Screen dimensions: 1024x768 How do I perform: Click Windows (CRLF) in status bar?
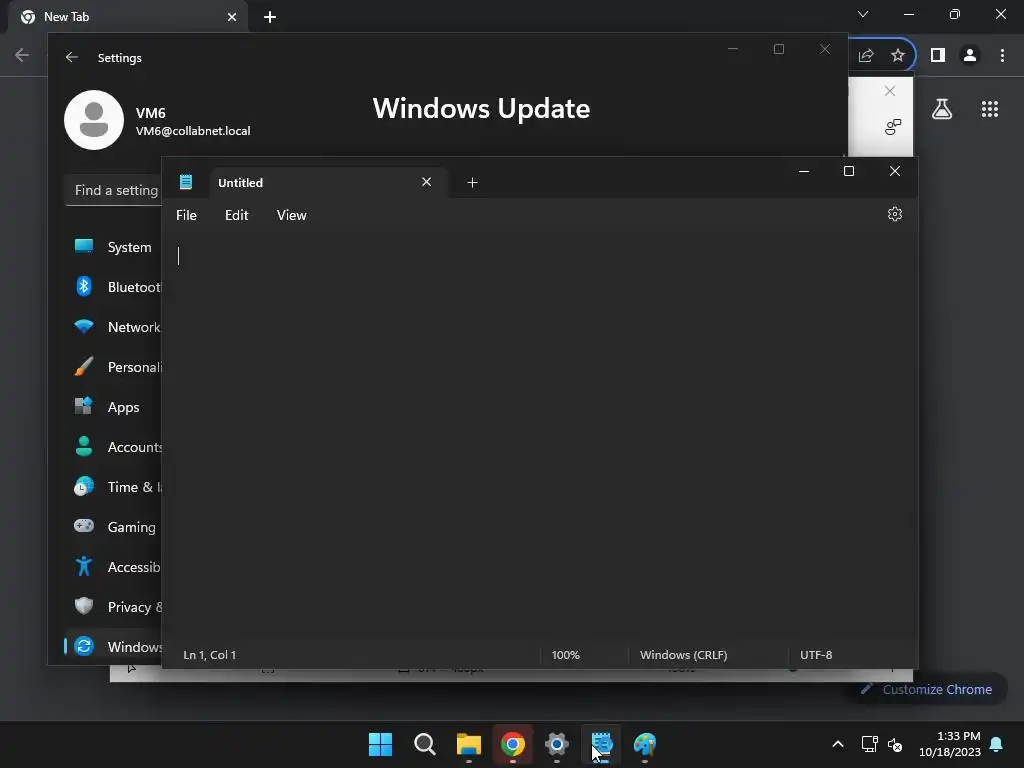[x=683, y=655]
